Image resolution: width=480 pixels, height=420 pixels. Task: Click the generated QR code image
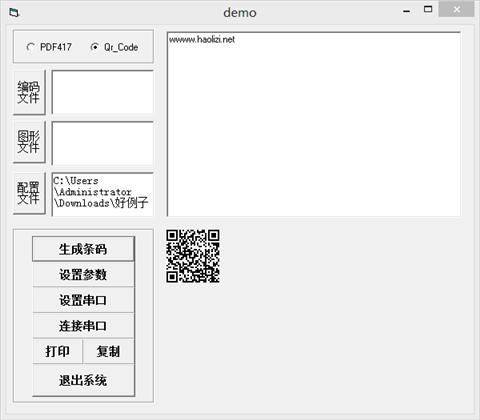click(x=193, y=256)
